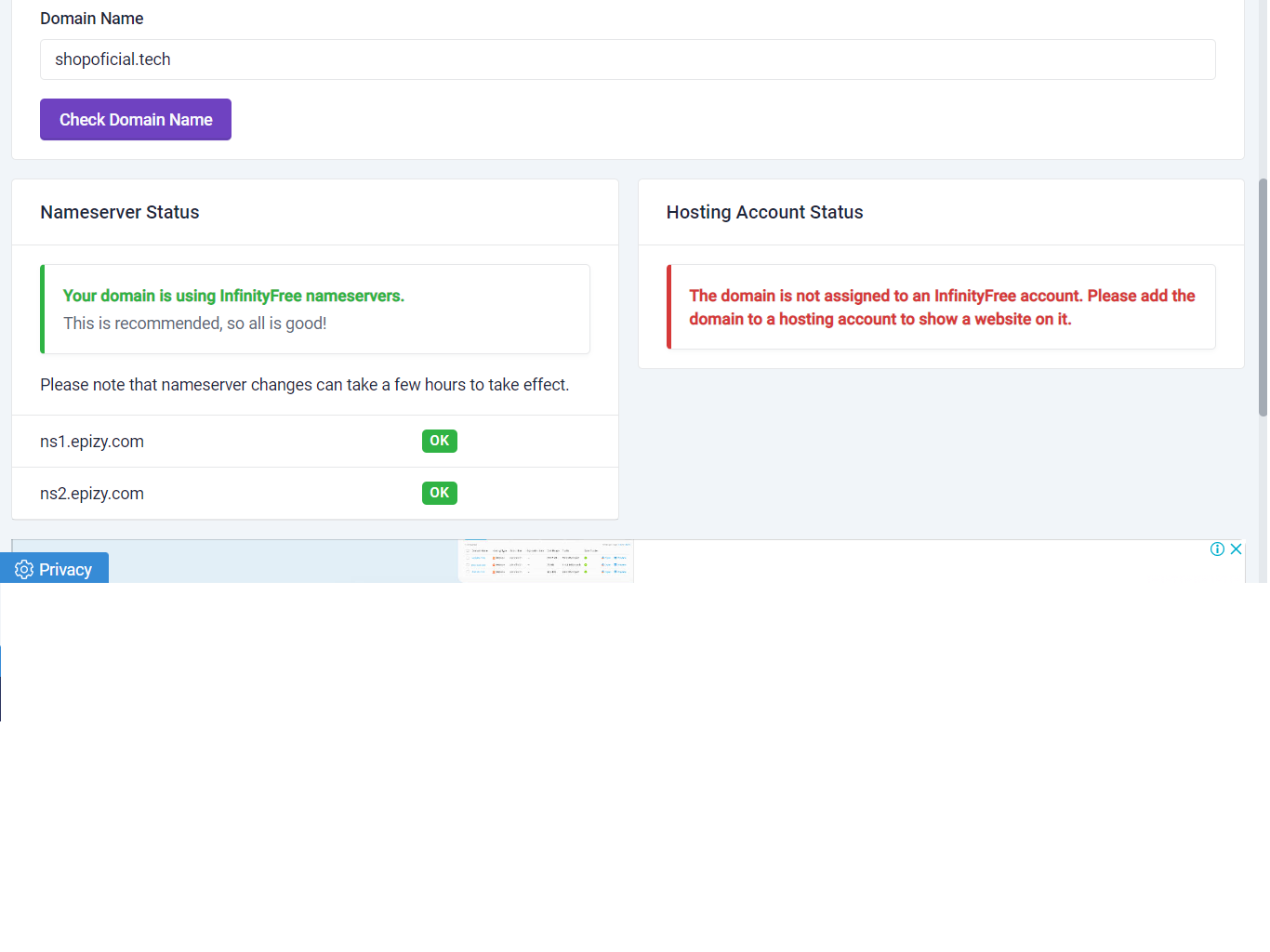
Task: Click the OK badge for ns1.epizy.com
Action: 439,441
